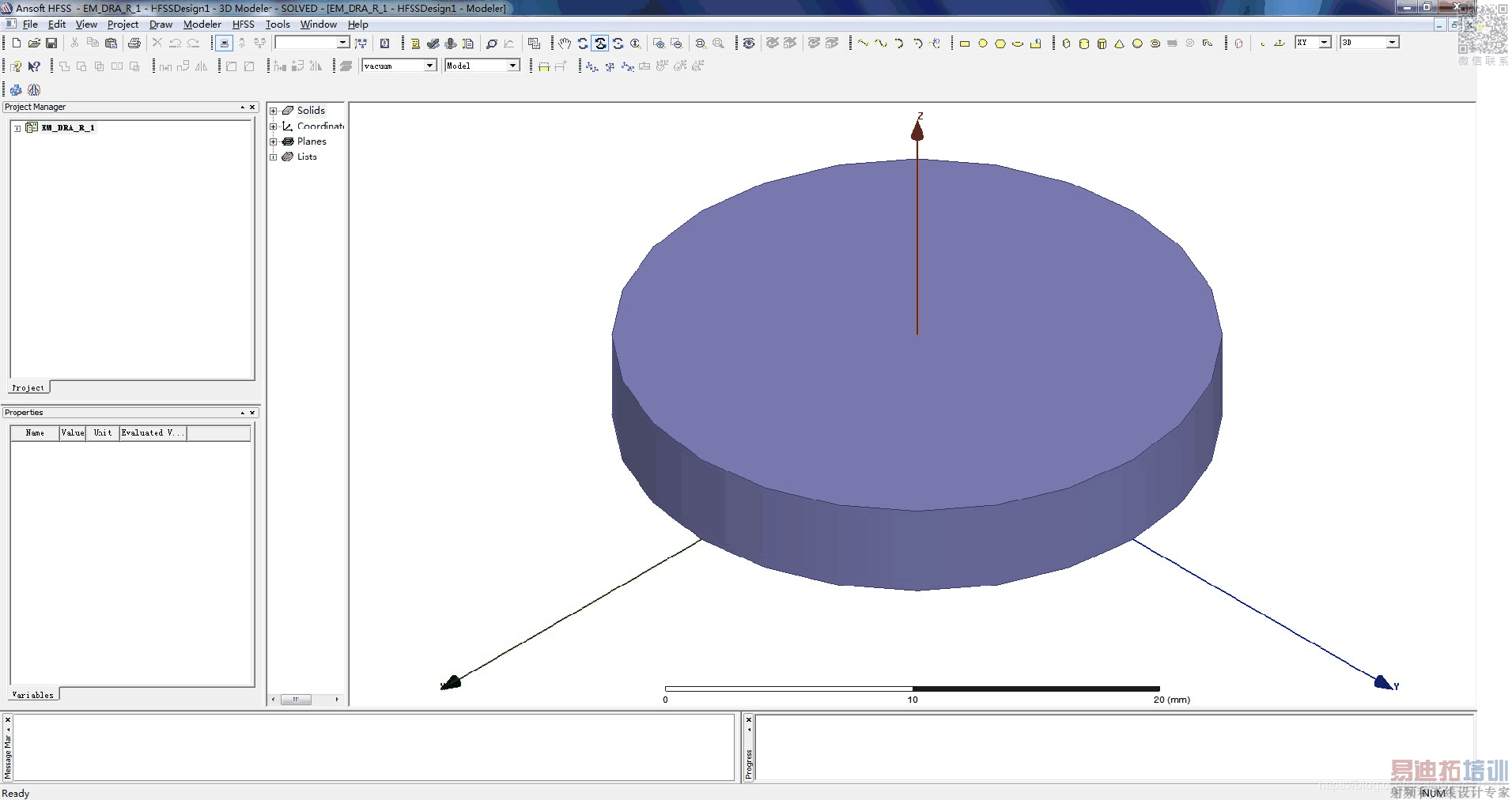This screenshot has width=1512, height=800.
Task: Close the Progress panel
Action: coord(749,719)
